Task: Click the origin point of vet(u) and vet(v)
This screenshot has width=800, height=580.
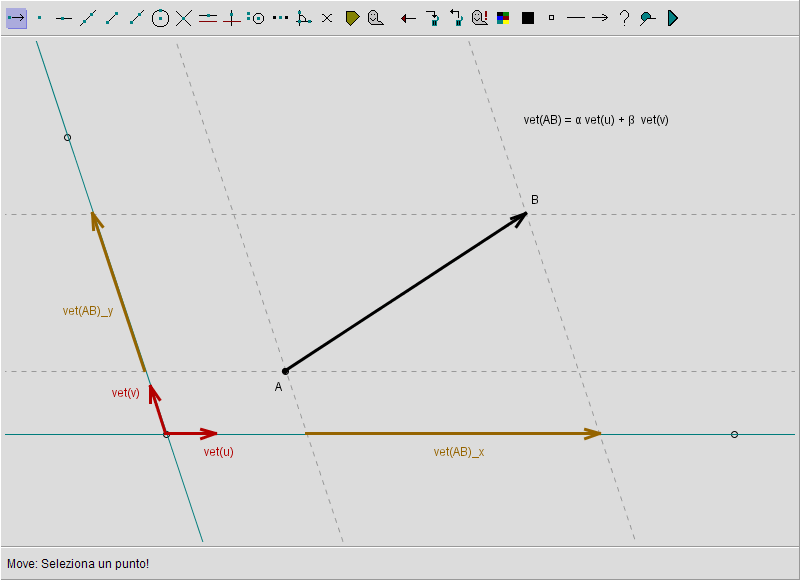Action: point(166,434)
